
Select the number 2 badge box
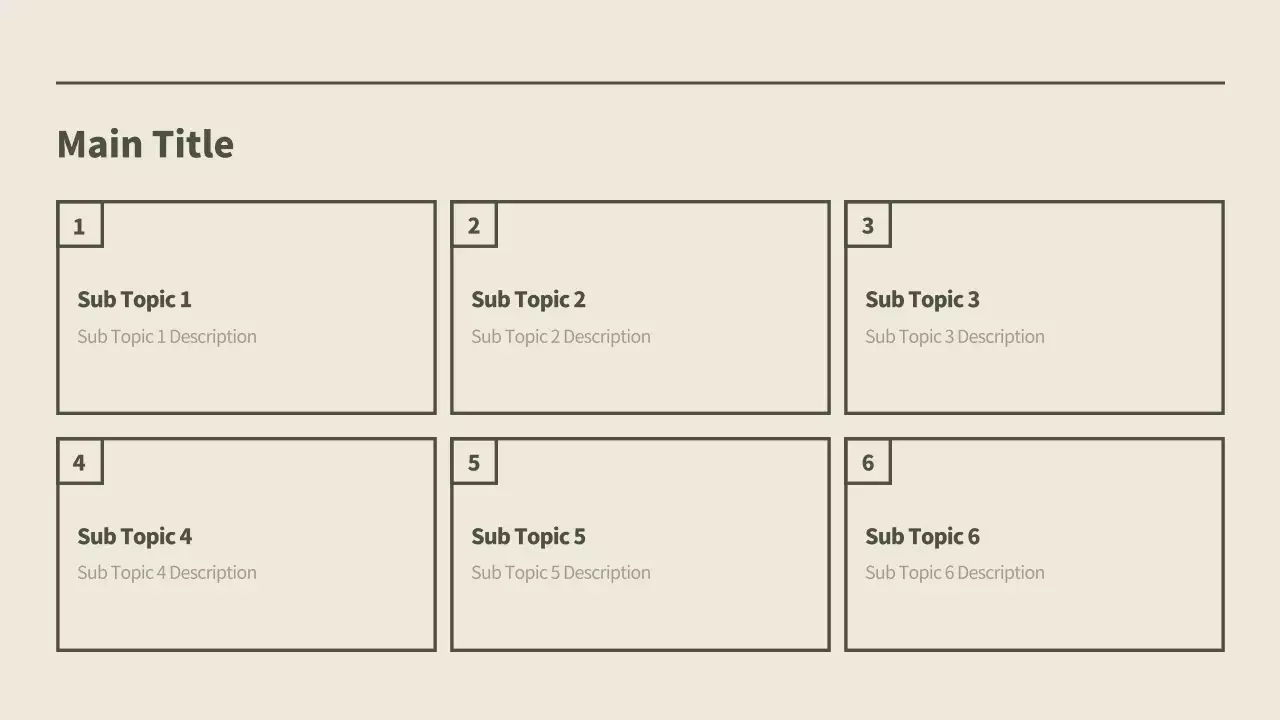click(x=474, y=226)
